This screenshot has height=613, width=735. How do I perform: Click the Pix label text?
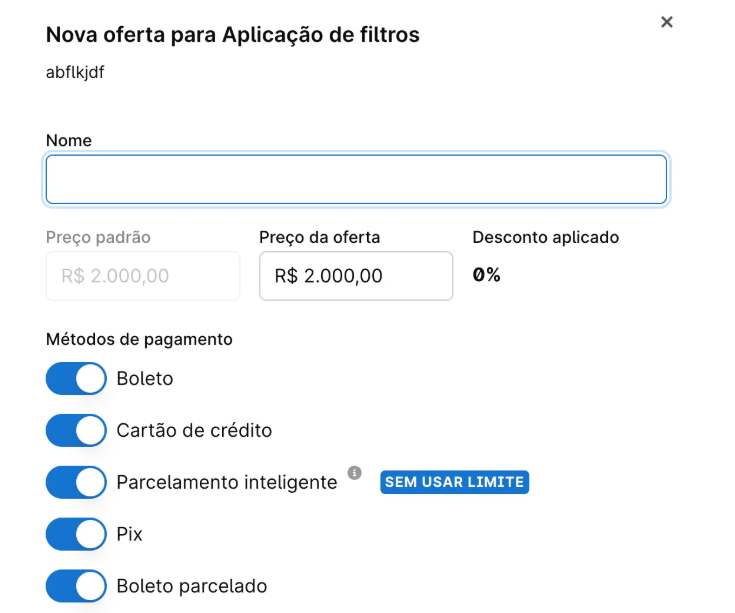(130, 534)
